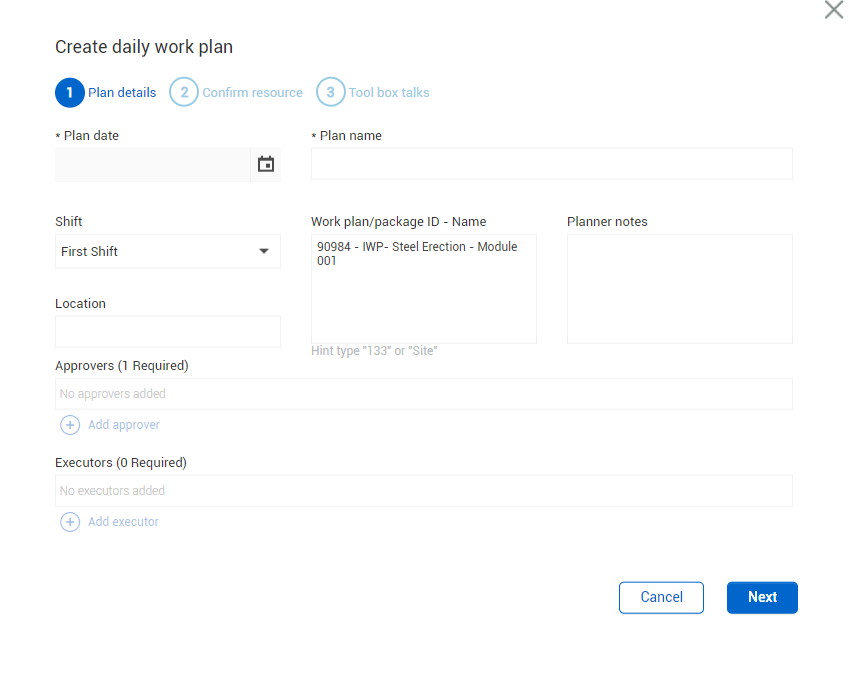Focus the Plan name text field

tap(551, 164)
